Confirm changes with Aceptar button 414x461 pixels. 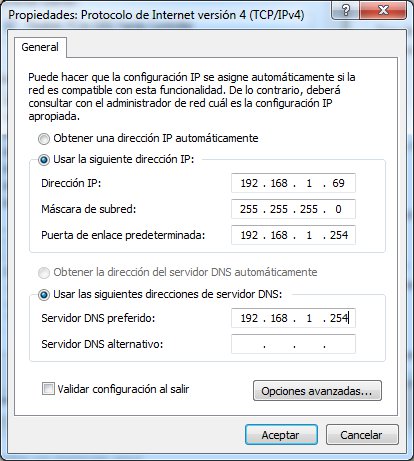click(281, 435)
